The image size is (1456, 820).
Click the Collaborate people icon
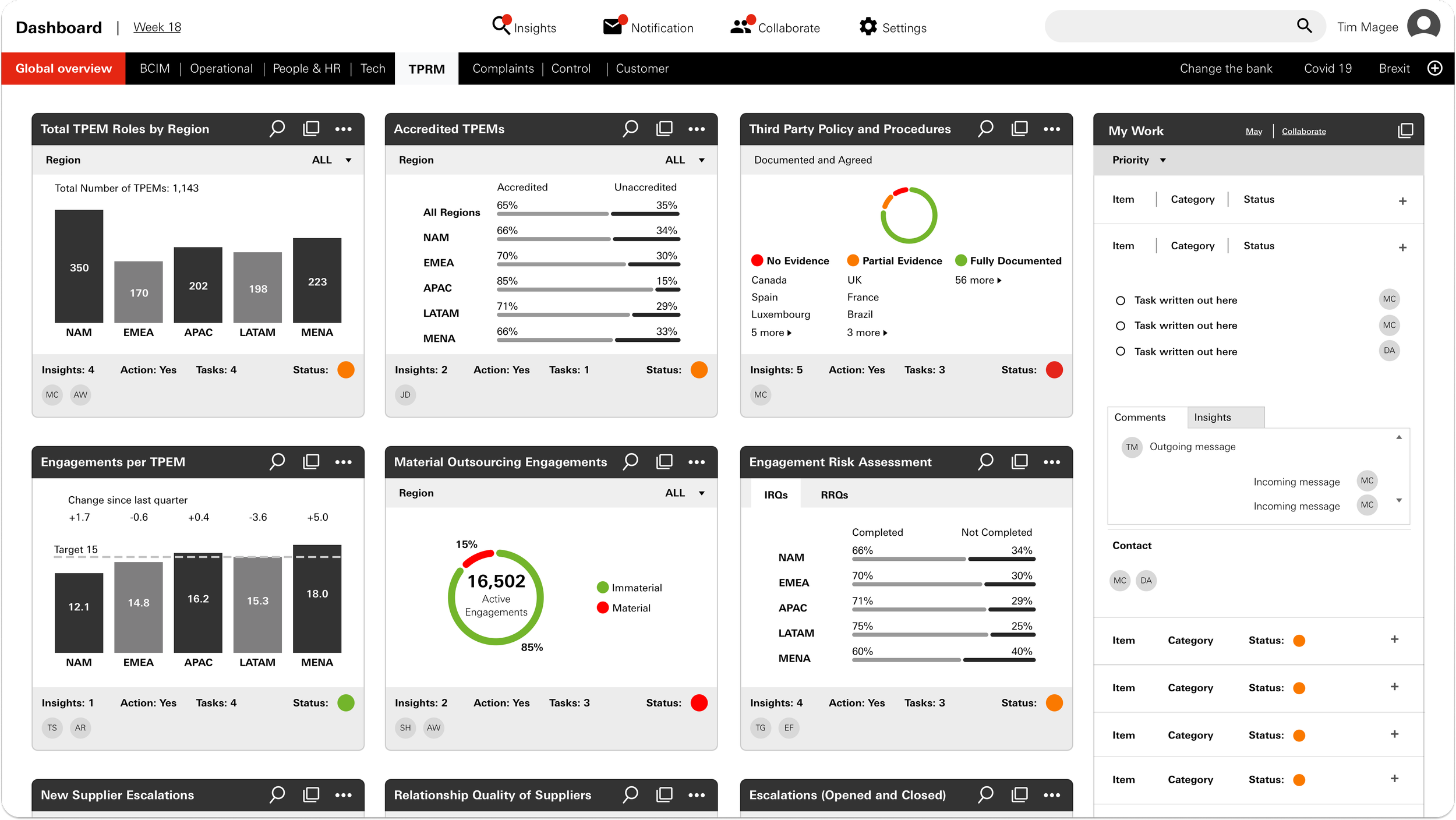coord(741,27)
